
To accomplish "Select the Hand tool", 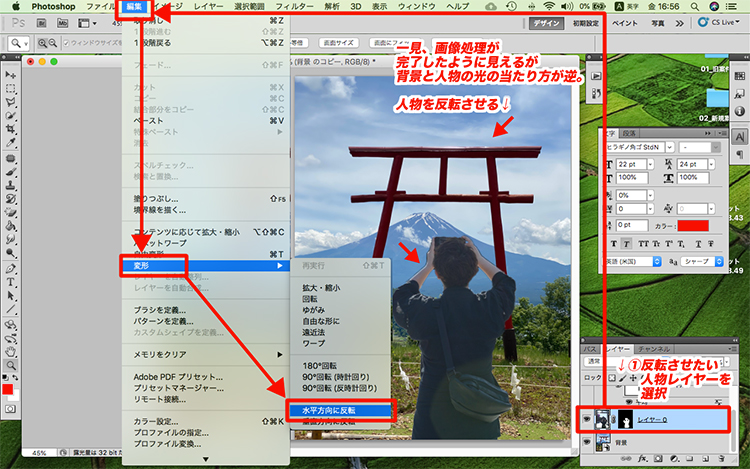I will [10, 352].
